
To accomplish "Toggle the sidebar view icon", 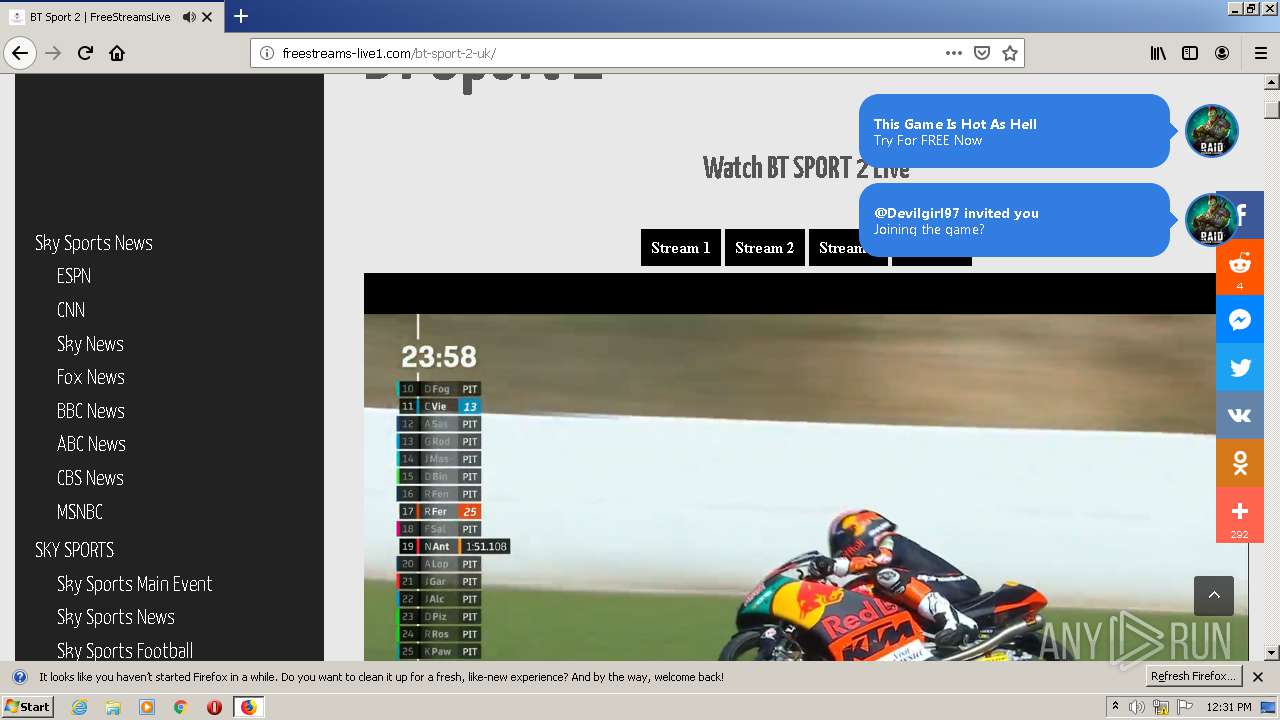I will pyautogui.click(x=1190, y=53).
